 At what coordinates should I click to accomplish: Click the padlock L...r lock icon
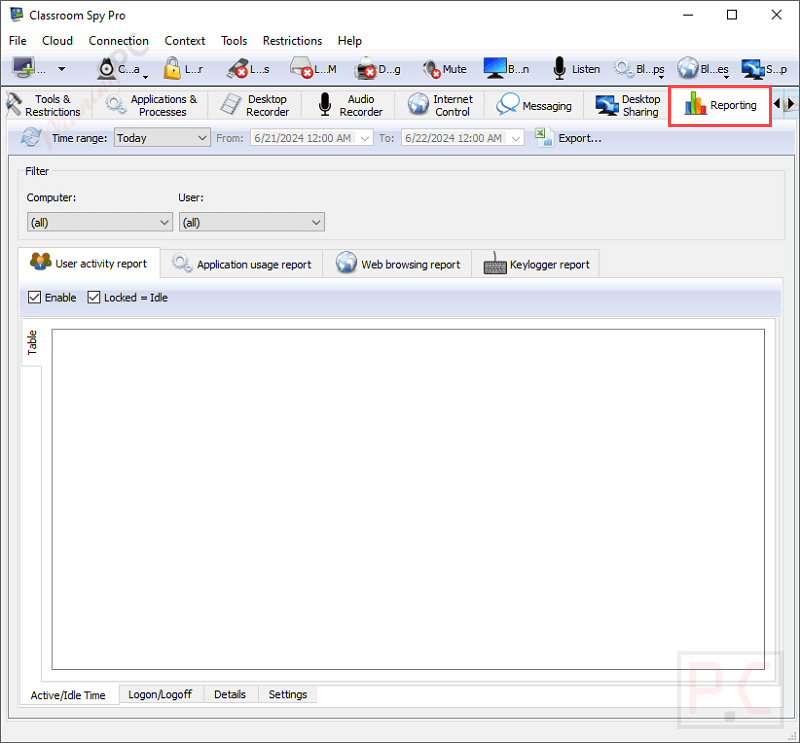point(172,69)
